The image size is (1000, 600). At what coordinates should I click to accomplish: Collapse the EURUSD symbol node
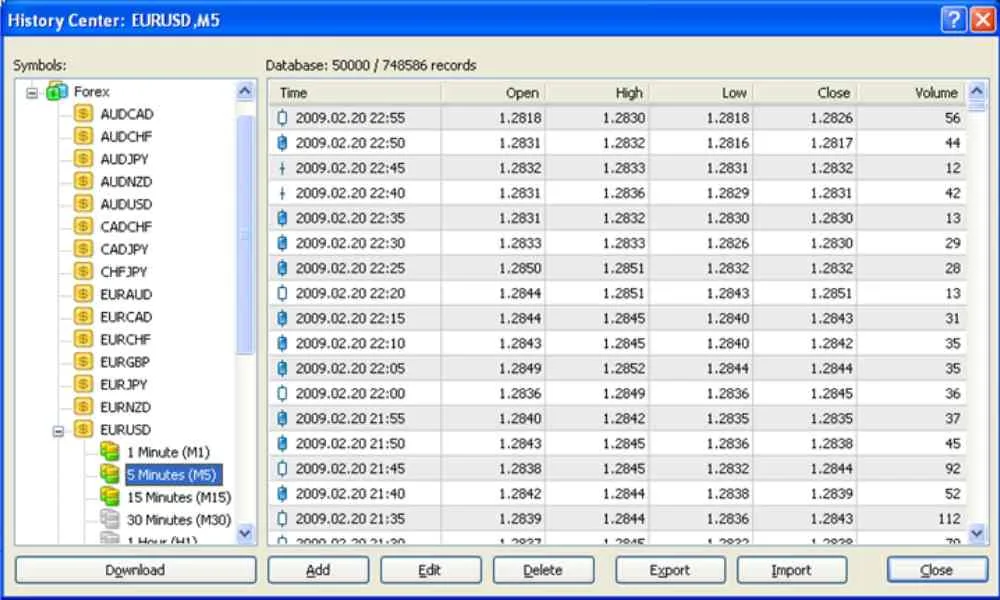click(58, 430)
